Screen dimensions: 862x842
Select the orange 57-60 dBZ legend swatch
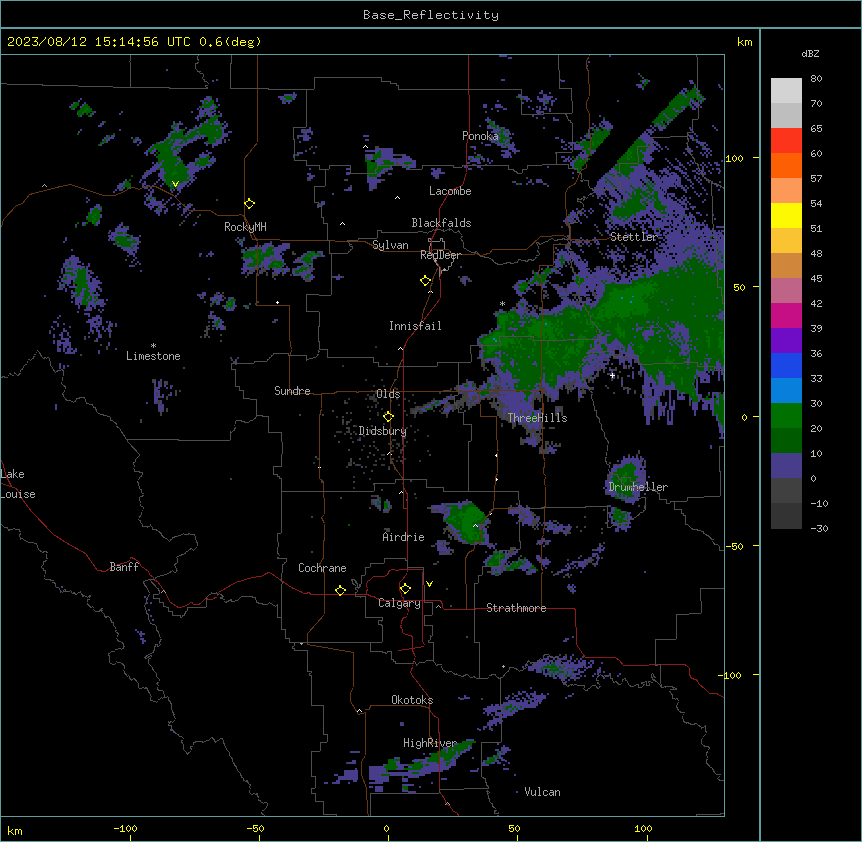[x=786, y=165]
